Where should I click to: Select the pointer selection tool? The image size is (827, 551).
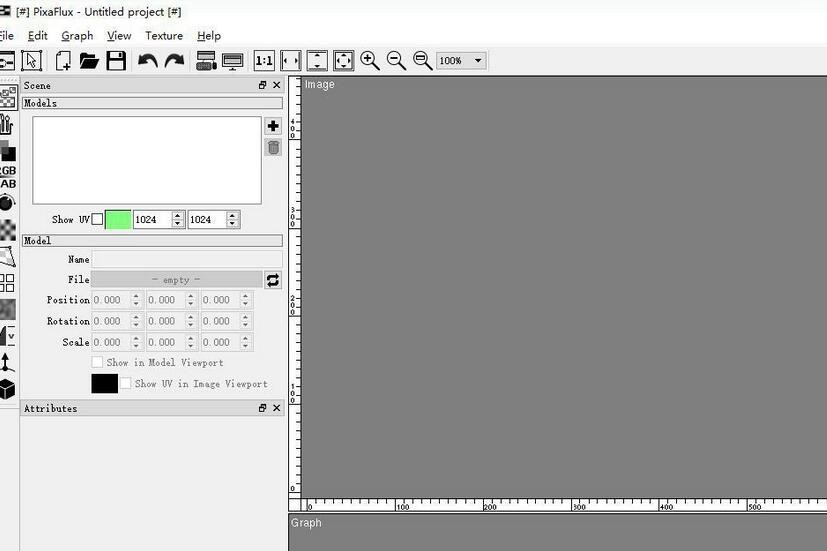32,61
